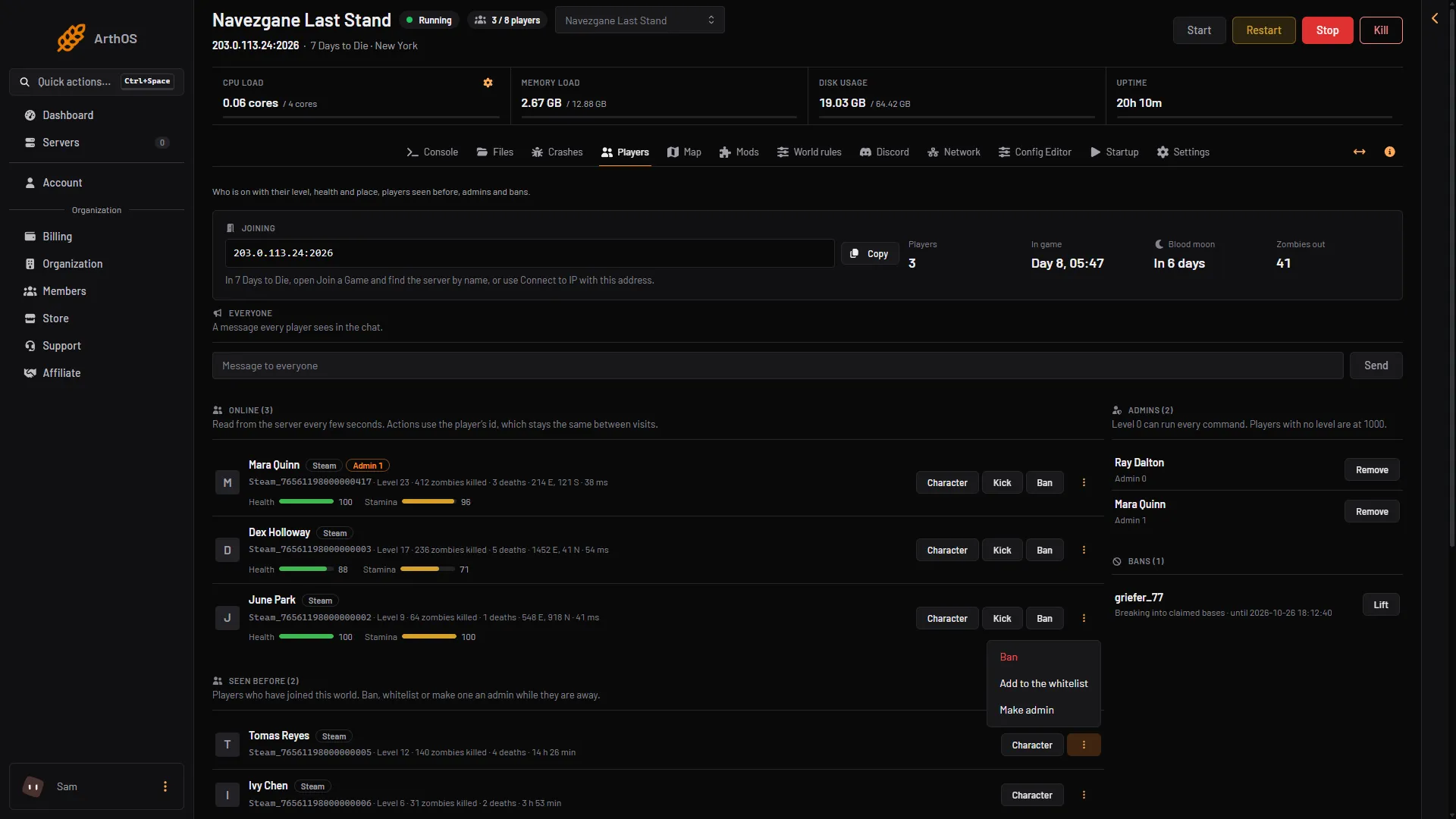The image size is (1456, 819).
Task: Open Mara Quinn's more options menu
Action: (x=1084, y=483)
